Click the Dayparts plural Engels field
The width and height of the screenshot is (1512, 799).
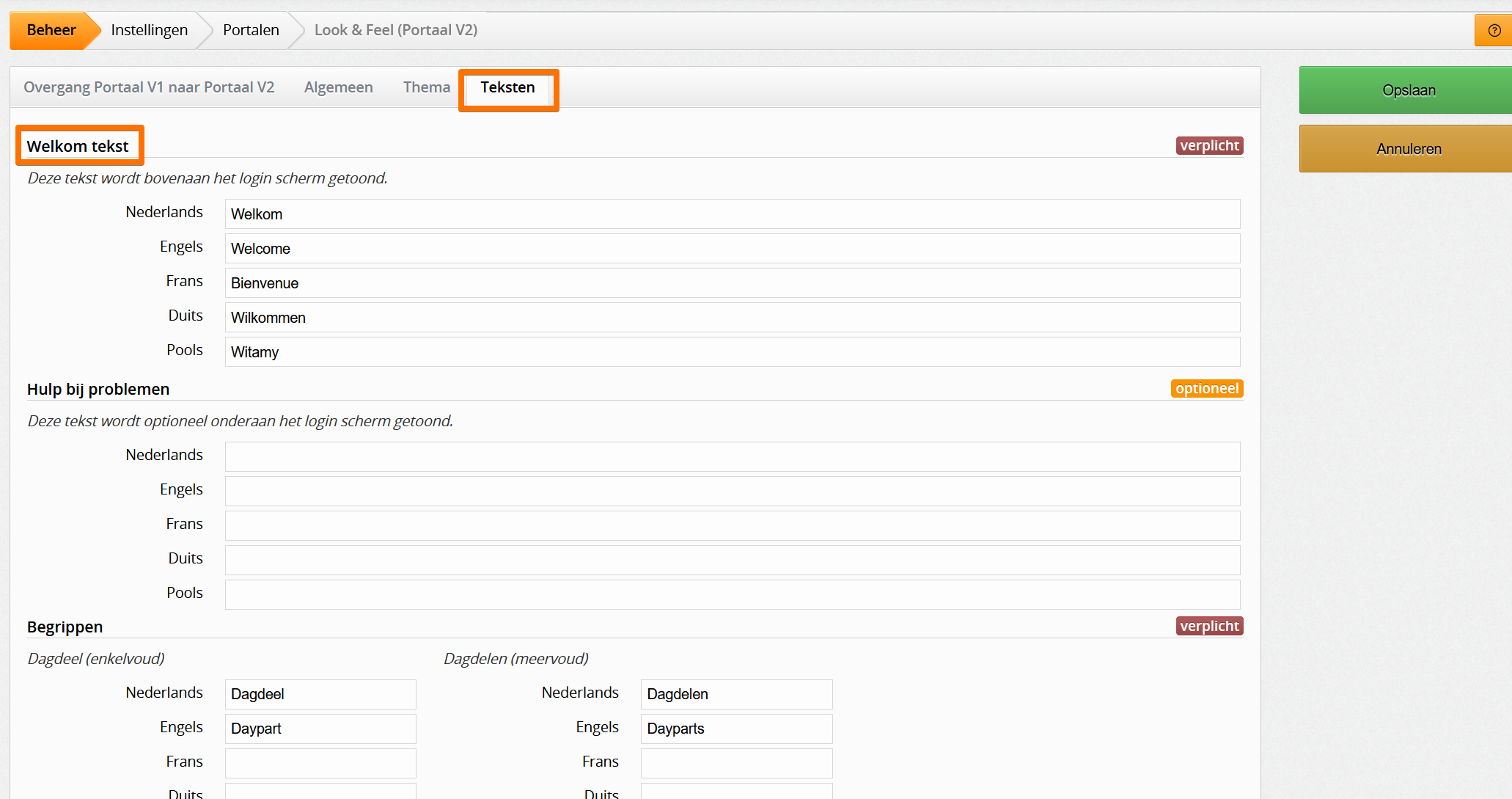coord(735,729)
